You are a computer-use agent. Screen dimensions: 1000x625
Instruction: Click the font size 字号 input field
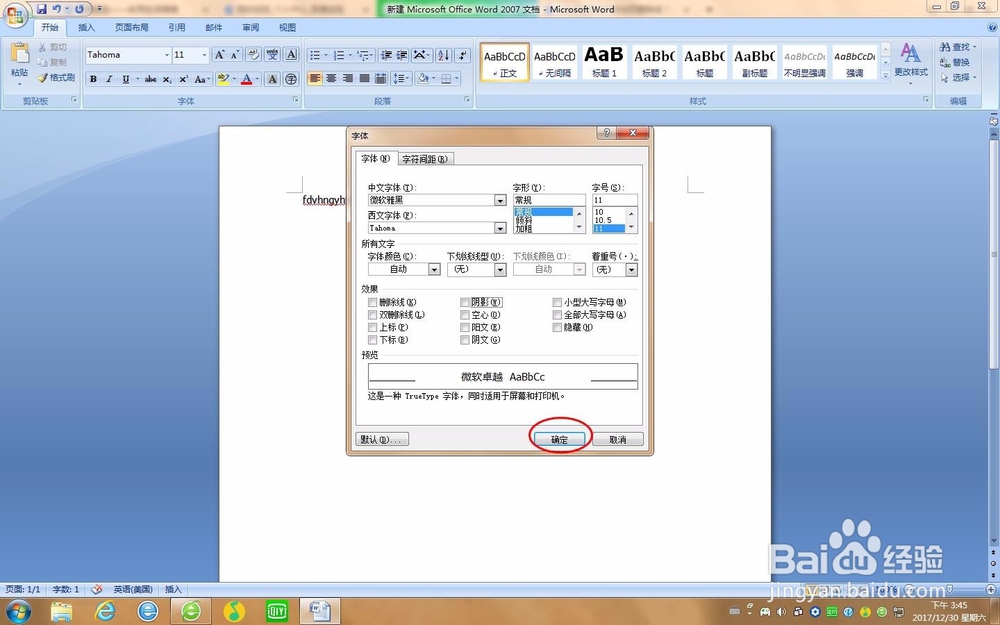tap(614, 200)
